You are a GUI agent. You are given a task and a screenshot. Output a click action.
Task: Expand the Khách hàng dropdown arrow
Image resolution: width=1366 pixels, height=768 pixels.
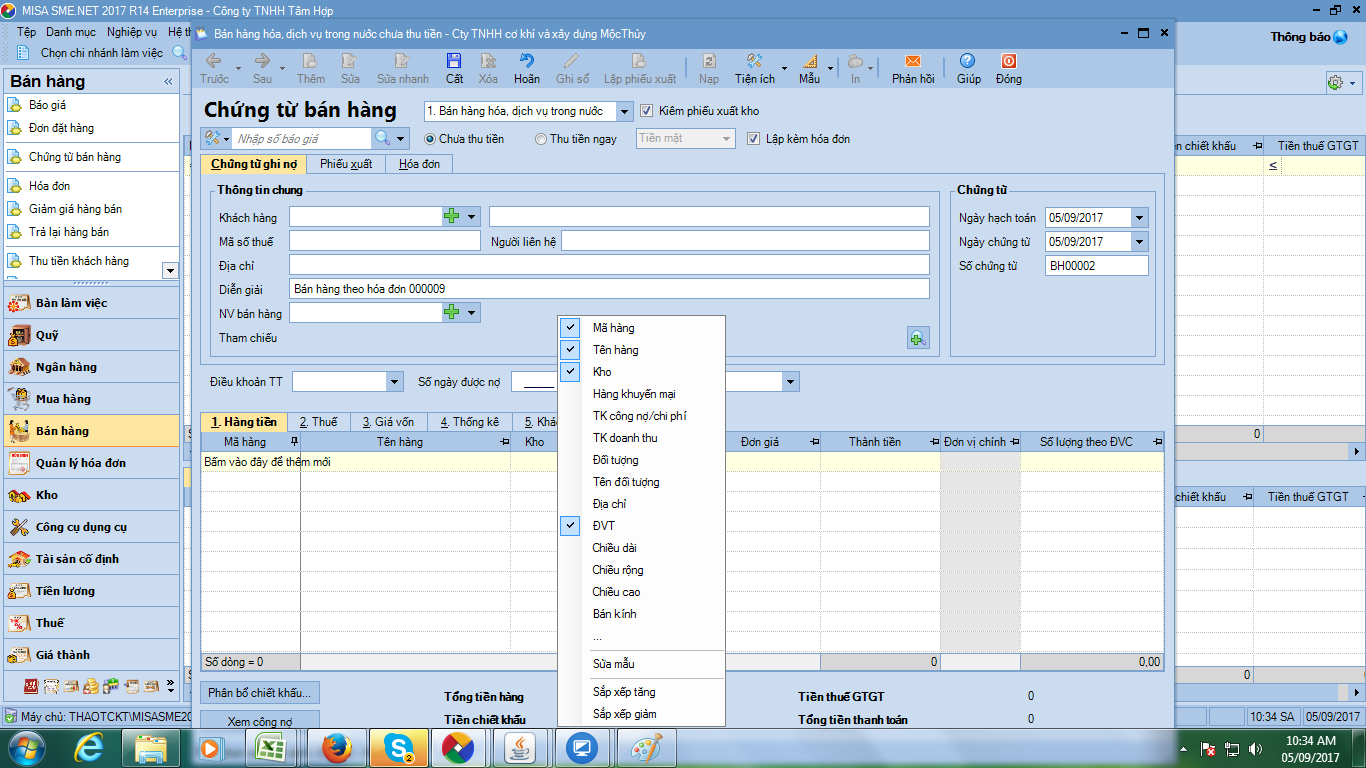point(471,217)
